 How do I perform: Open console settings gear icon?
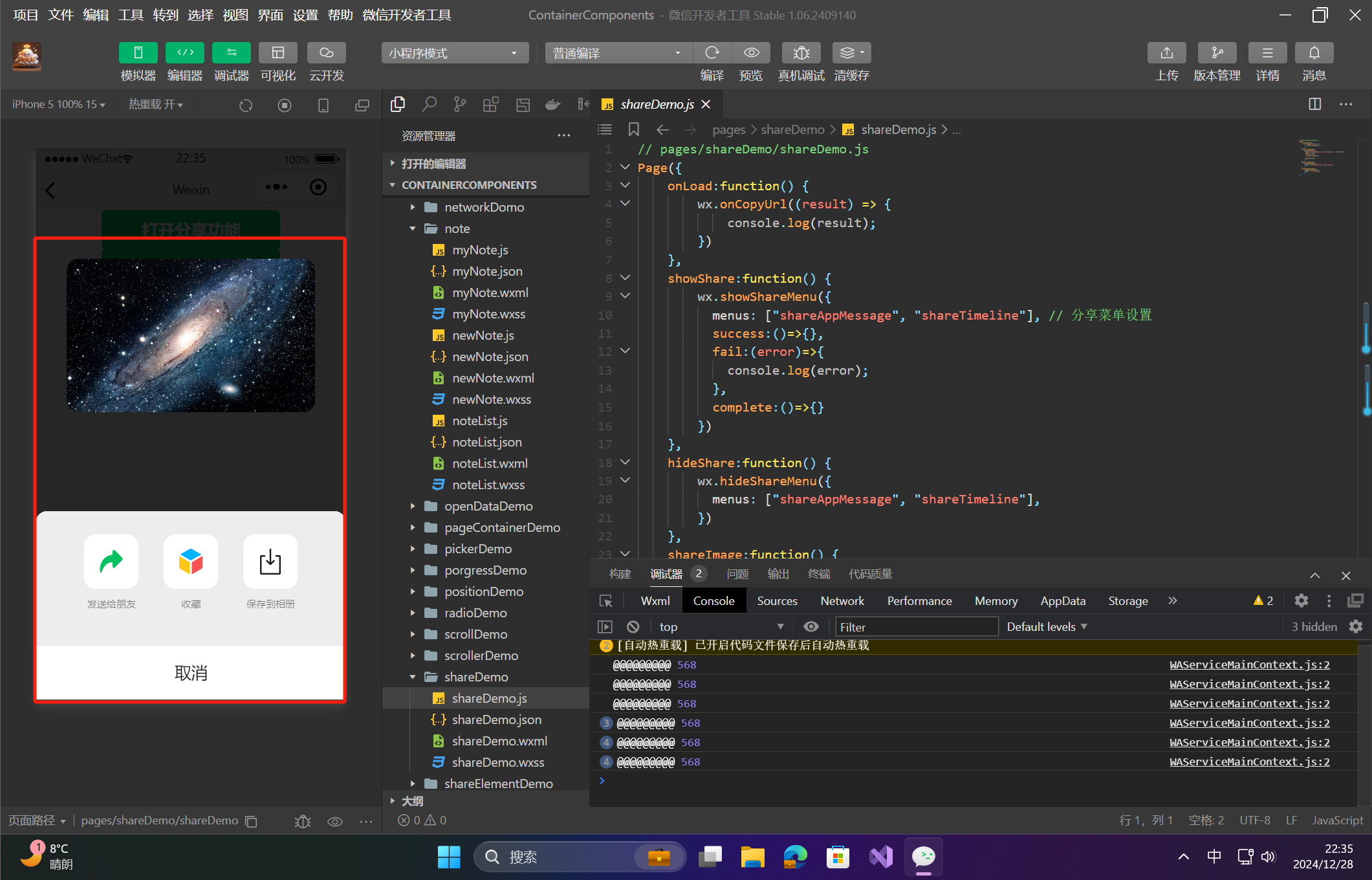tap(1355, 626)
